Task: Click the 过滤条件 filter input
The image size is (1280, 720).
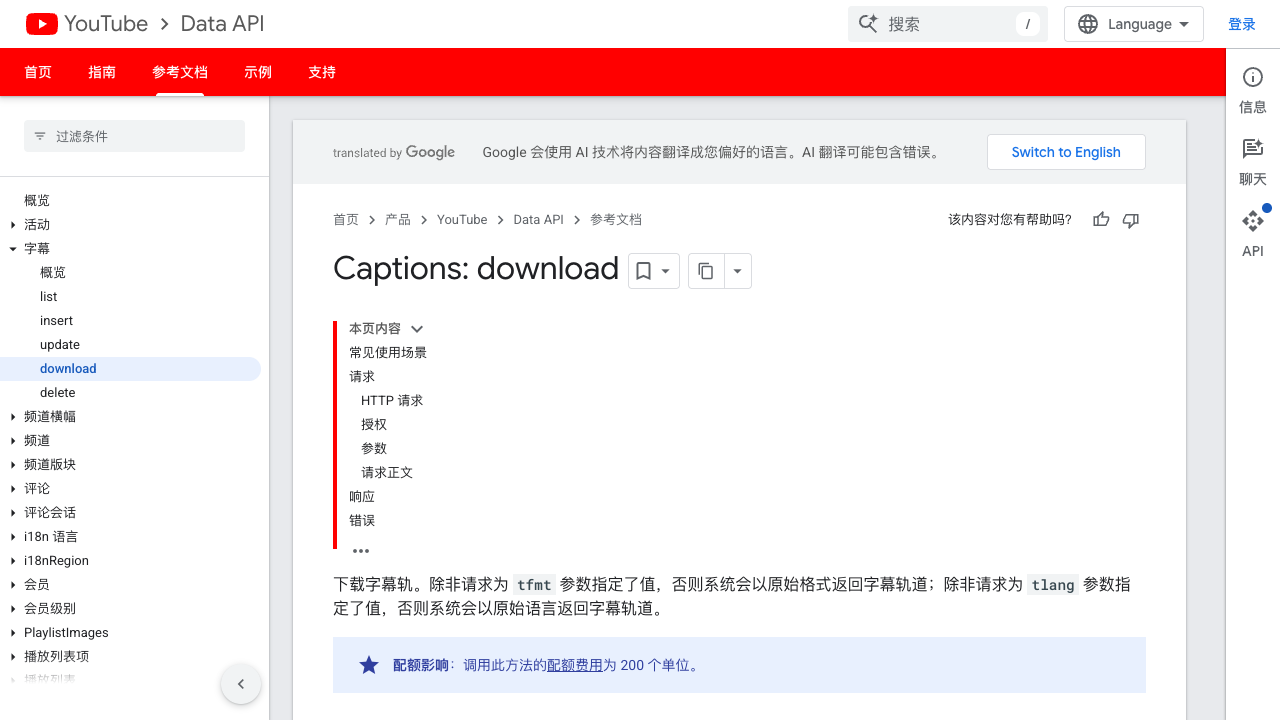Action: tap(134, 136)
